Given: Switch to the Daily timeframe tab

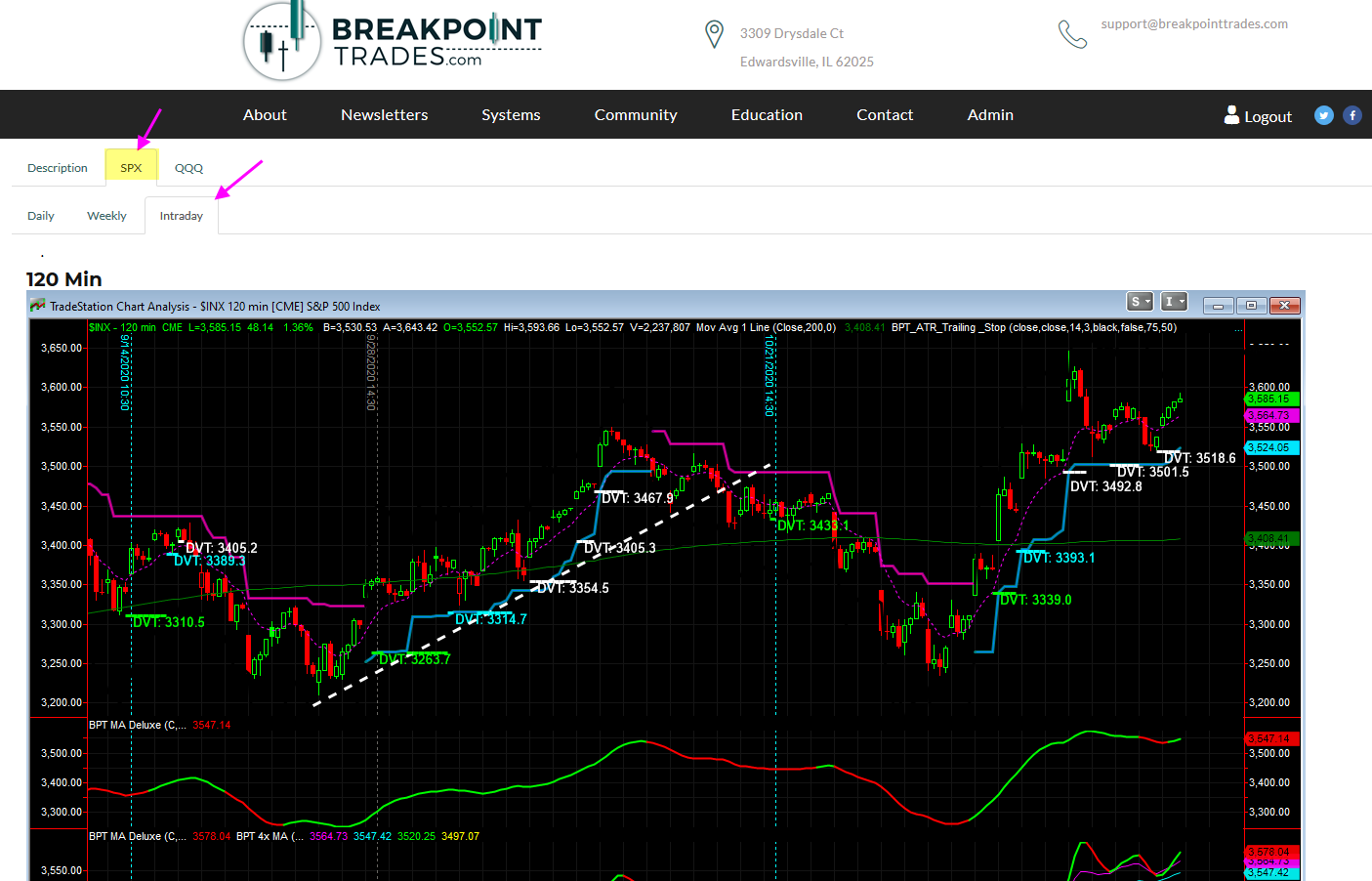Looking at the screenshot, I should [x=41, y=216].
